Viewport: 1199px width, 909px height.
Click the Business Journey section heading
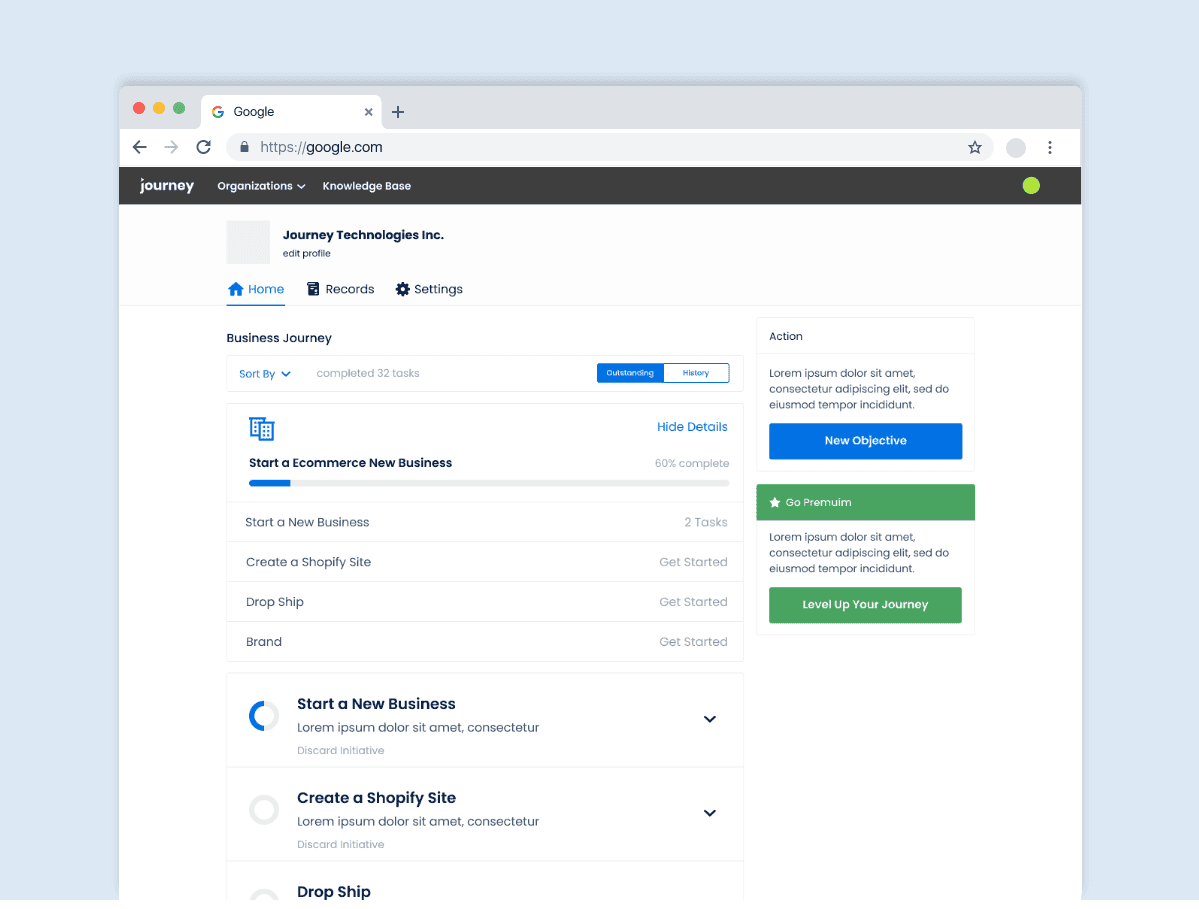pos(279,339)
